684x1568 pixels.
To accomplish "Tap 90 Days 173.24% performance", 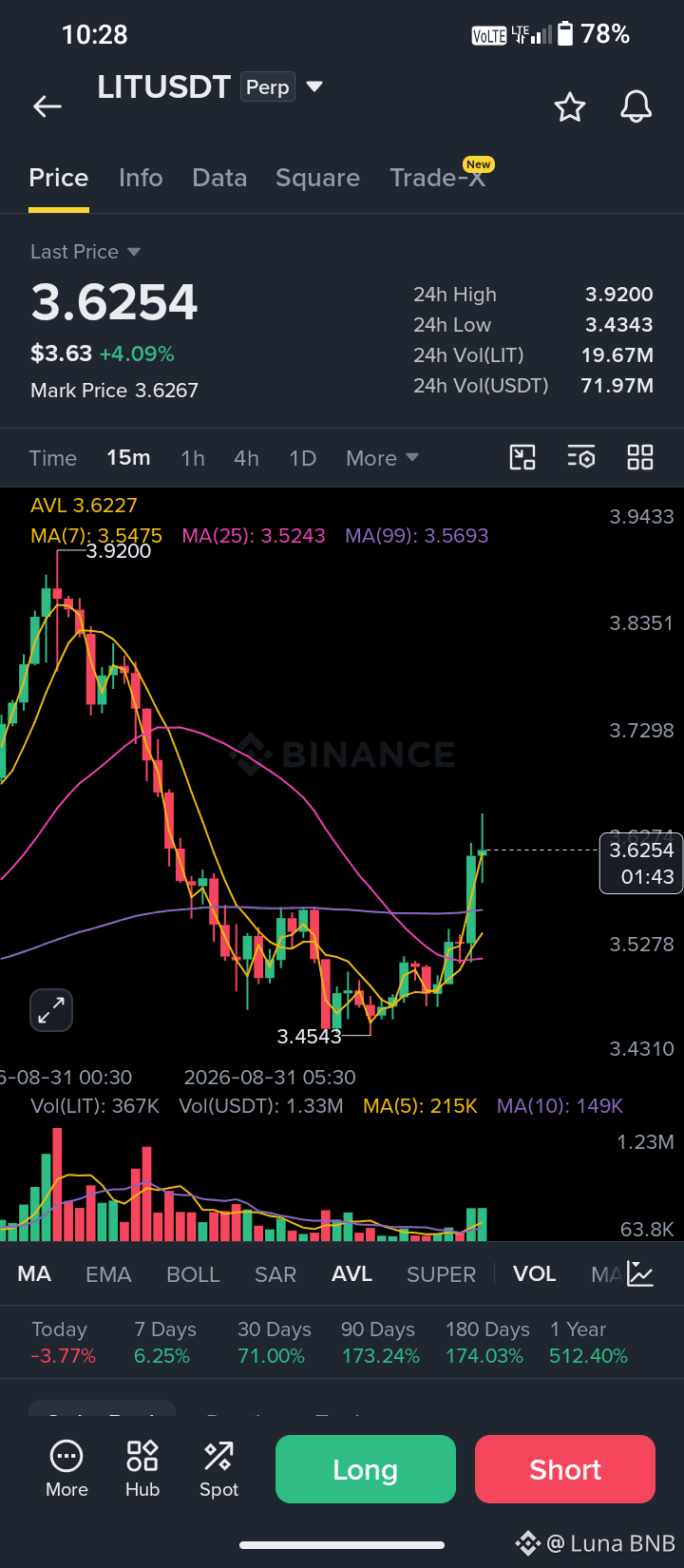I will click(380, 1343).
